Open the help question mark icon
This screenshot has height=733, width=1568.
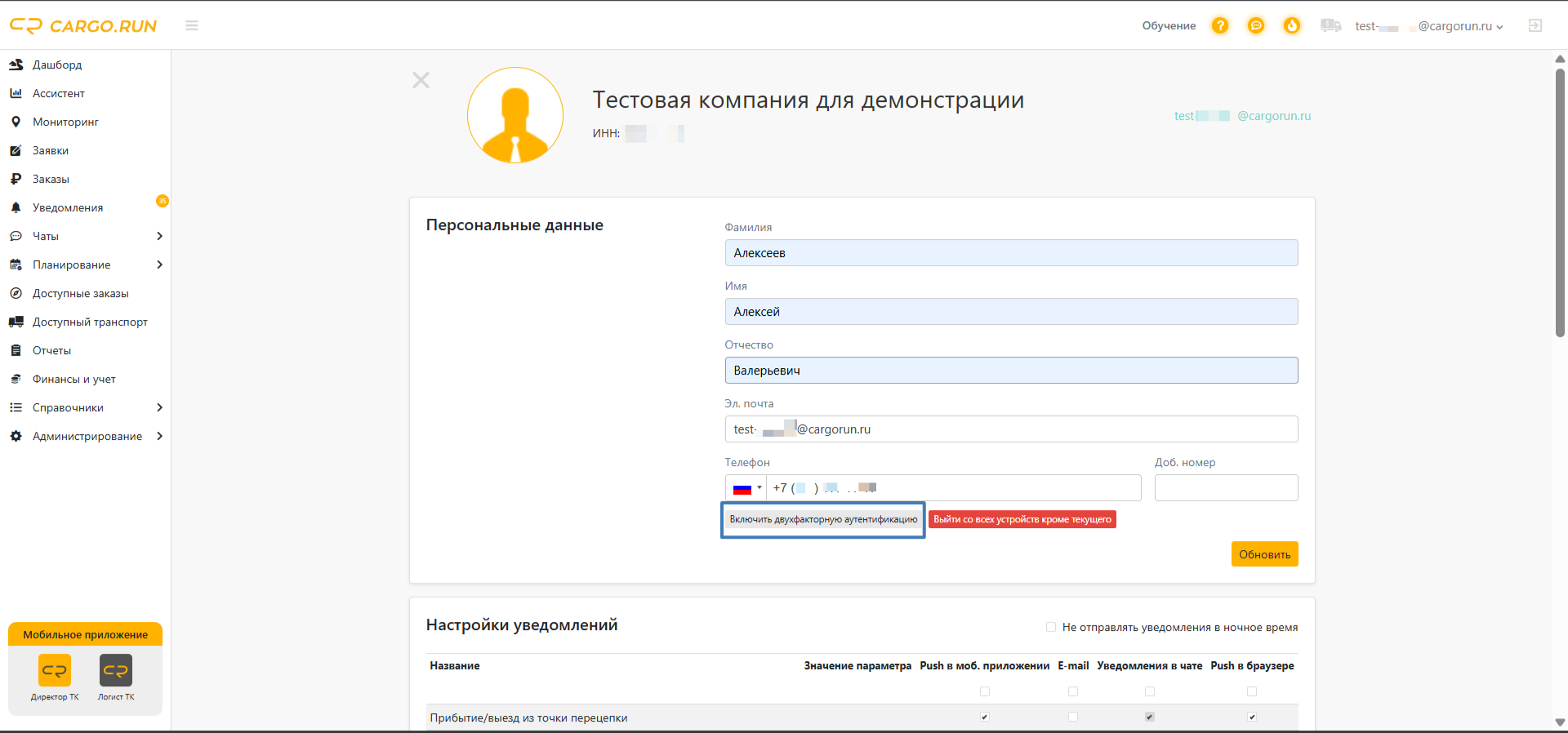pyautogui.click(x=1219, y=26)
